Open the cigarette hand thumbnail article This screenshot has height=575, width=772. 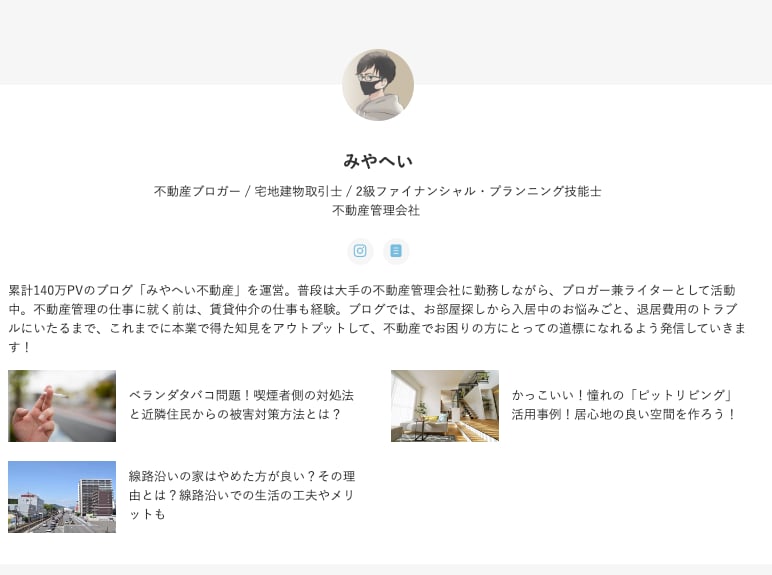62,406
